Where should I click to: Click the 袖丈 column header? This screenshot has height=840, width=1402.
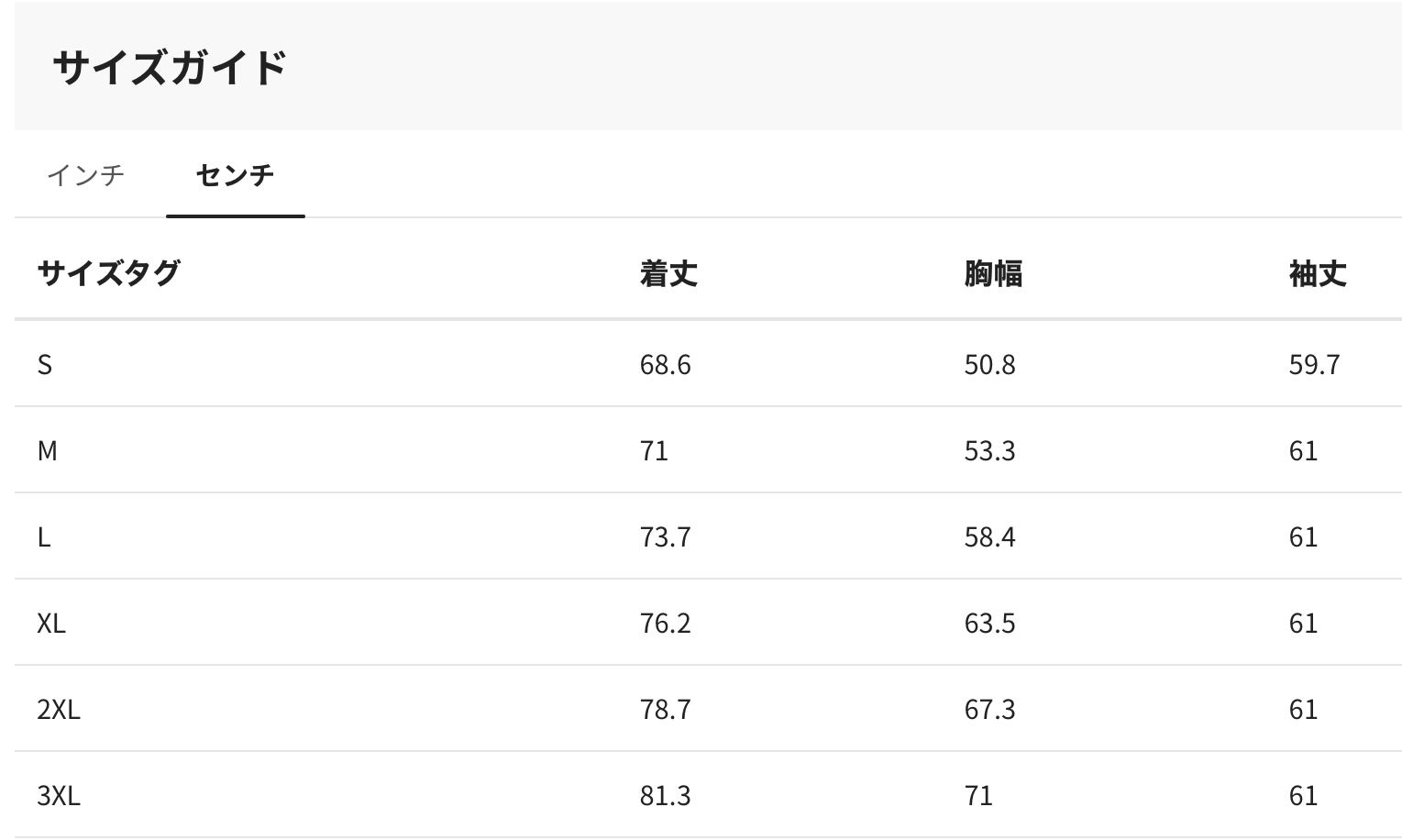point(1318,273)
